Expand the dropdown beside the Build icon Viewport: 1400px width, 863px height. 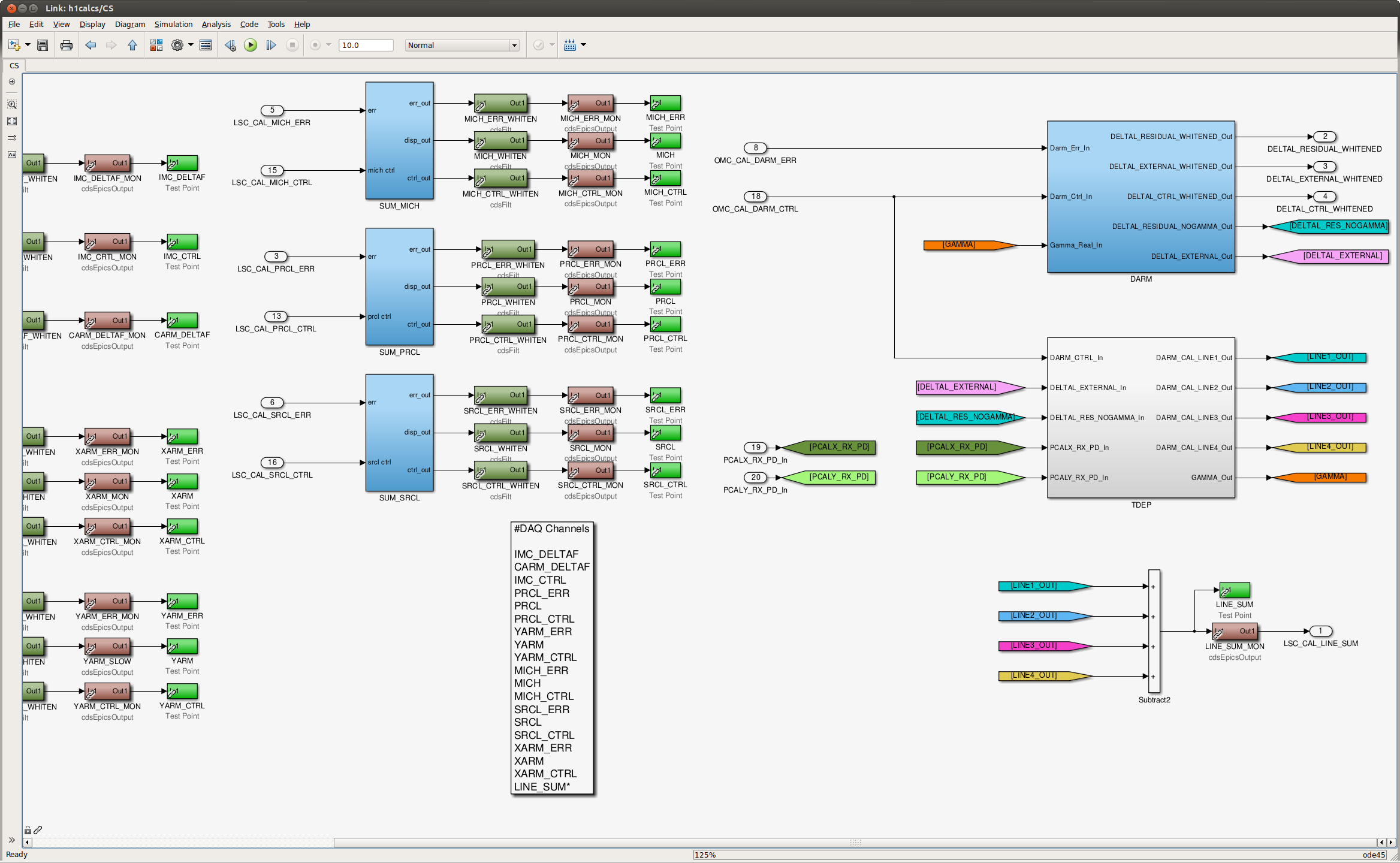pyautogui.click(x=584, y=45)
